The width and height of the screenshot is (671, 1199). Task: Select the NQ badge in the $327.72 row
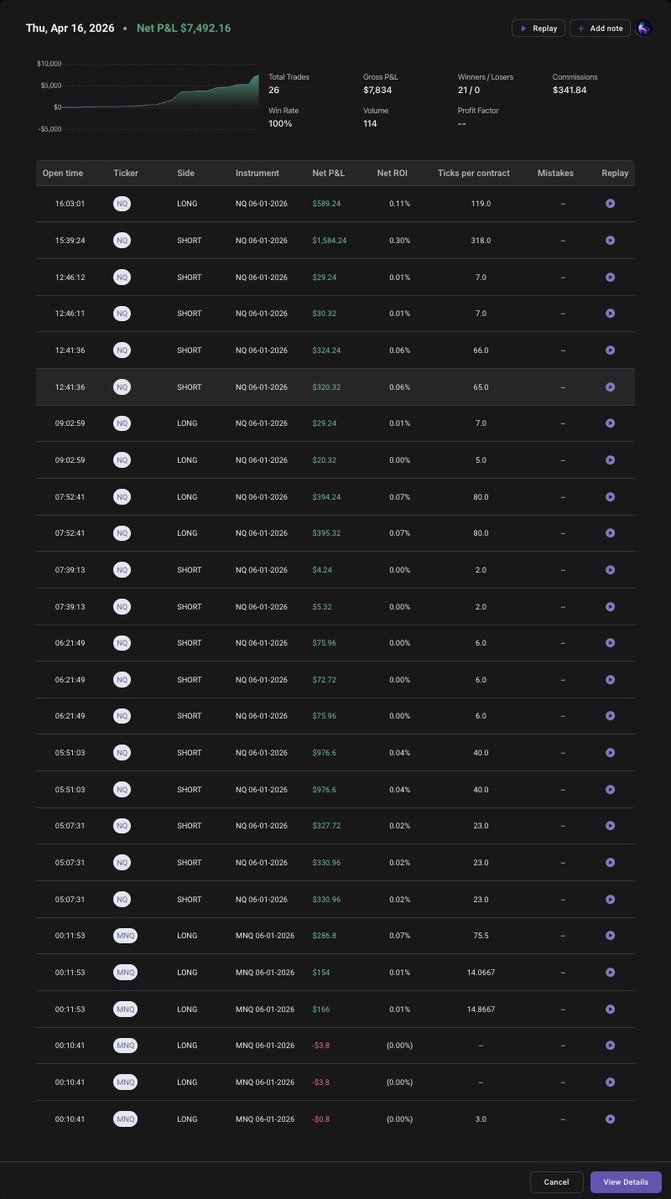click(x=122, y=826)
